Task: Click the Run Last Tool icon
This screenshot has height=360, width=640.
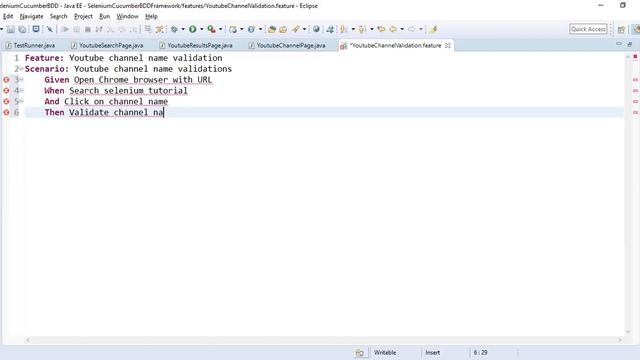Action: click(211, 29)
